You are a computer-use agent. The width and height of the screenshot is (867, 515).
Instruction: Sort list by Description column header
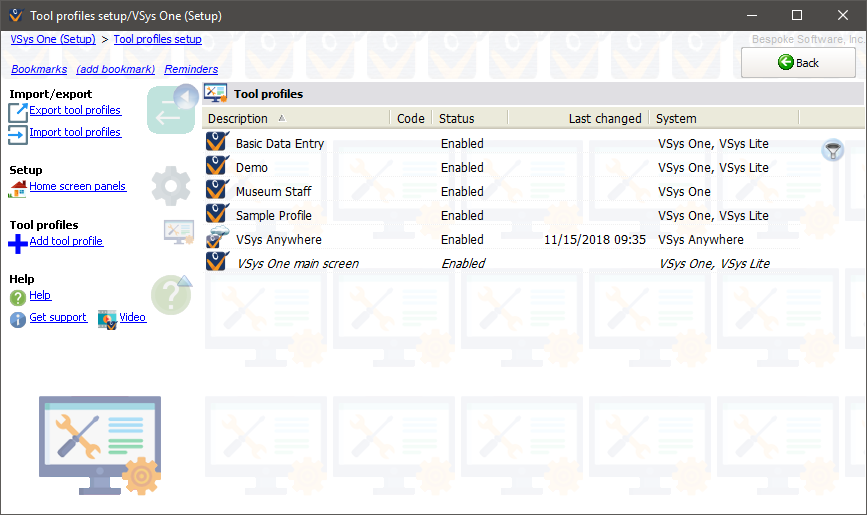(x=296, y=118)
